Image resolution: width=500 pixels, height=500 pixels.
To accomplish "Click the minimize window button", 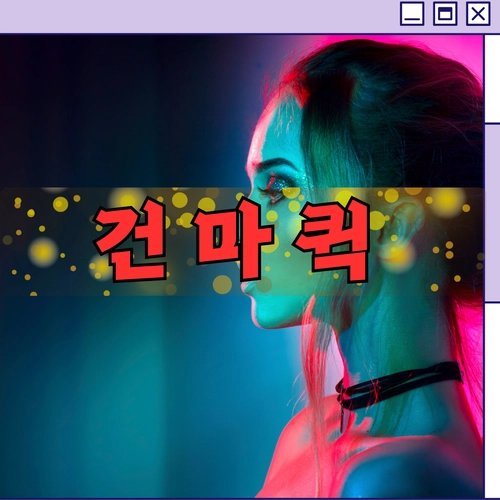I will (x=412, y=14).
